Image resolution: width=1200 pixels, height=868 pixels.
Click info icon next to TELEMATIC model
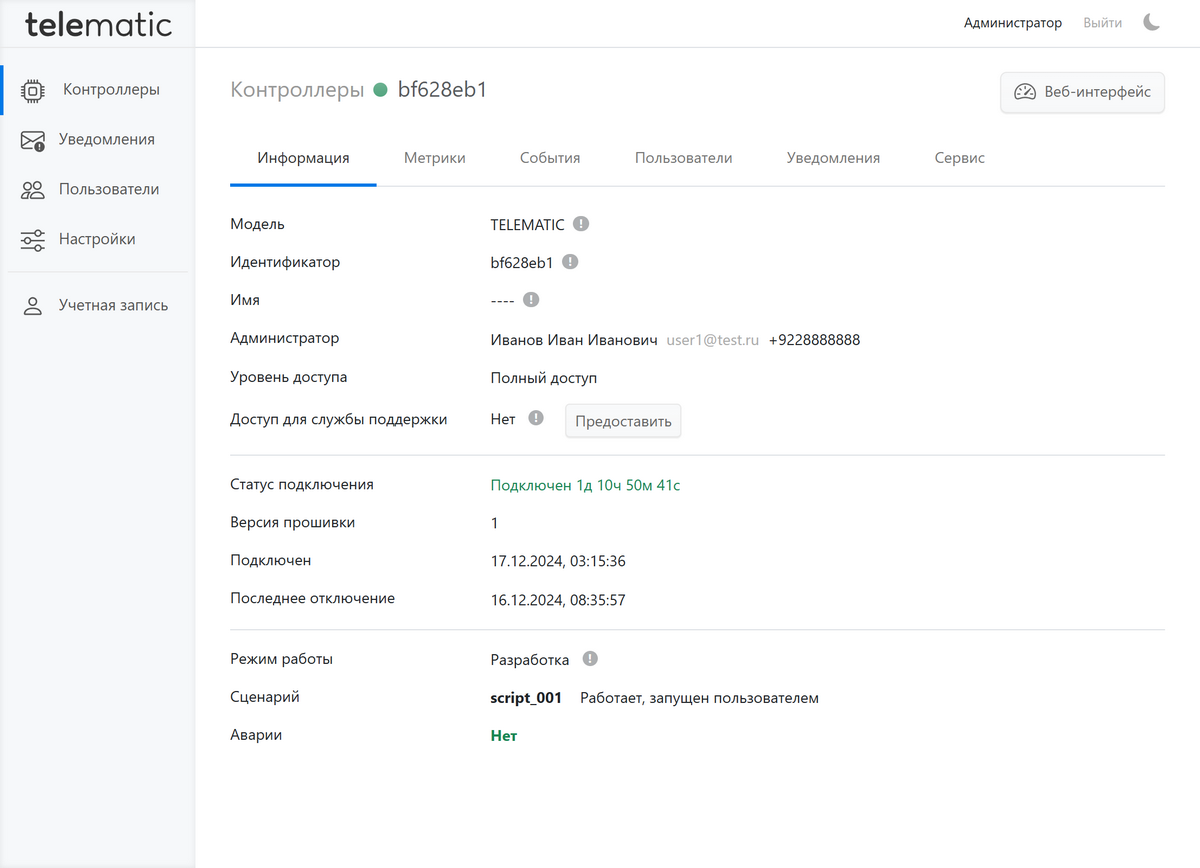[x=581, y=224]
